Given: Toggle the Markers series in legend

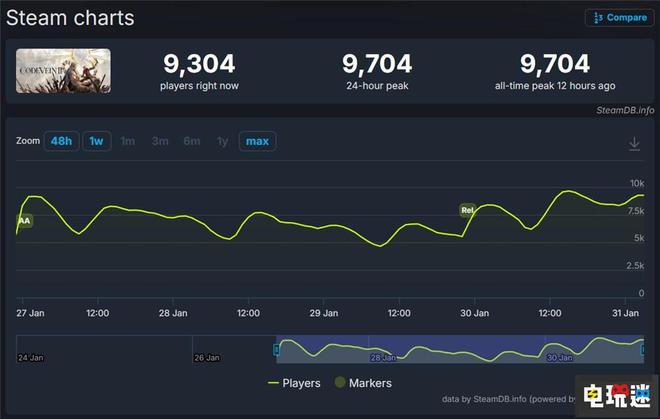Looking at the screenshot, I should click(x=362, y=382).
